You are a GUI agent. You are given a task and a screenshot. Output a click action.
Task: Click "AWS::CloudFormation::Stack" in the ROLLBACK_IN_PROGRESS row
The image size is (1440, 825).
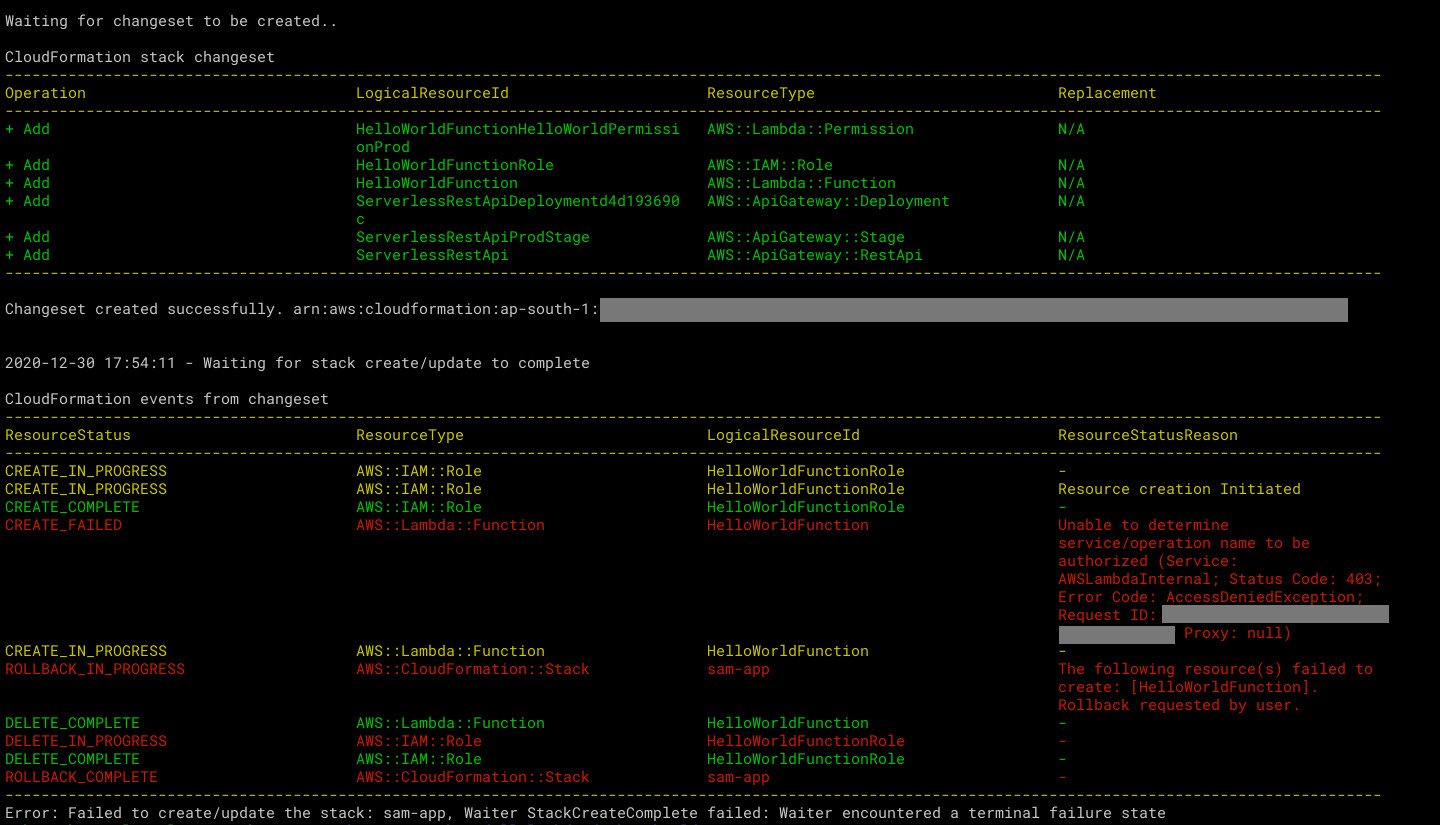(473, 669)
